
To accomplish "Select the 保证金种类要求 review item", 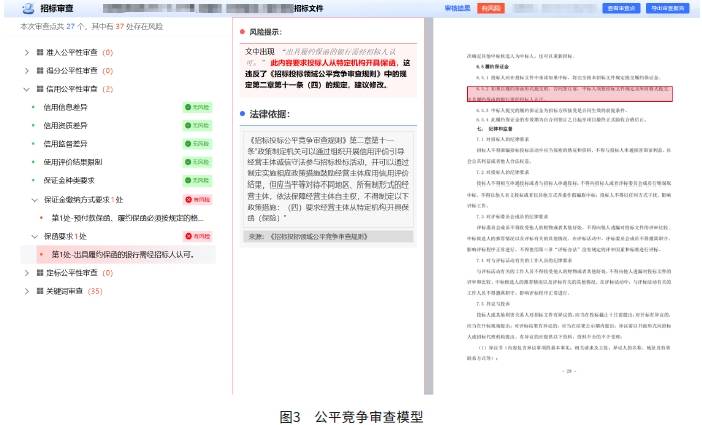I will tap(69, 180).
